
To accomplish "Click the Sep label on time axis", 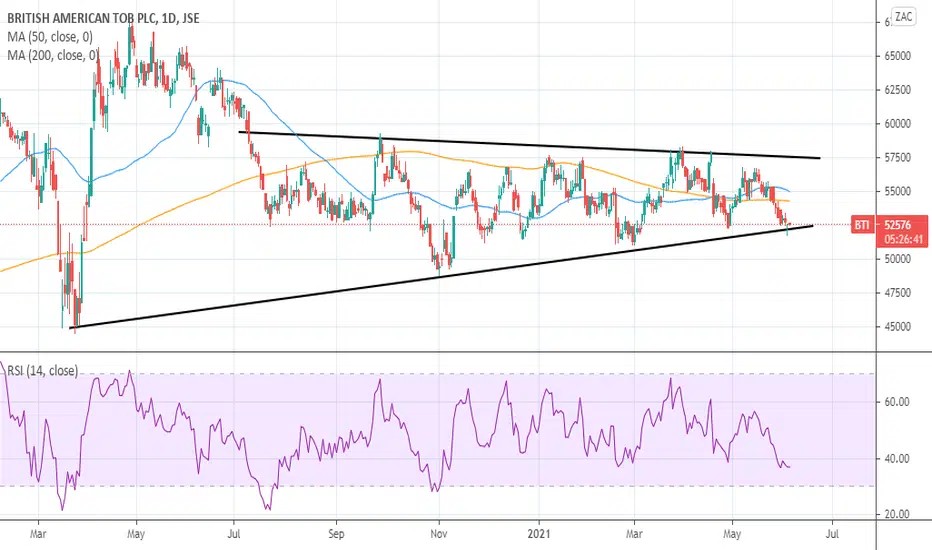I will point(336,533).
